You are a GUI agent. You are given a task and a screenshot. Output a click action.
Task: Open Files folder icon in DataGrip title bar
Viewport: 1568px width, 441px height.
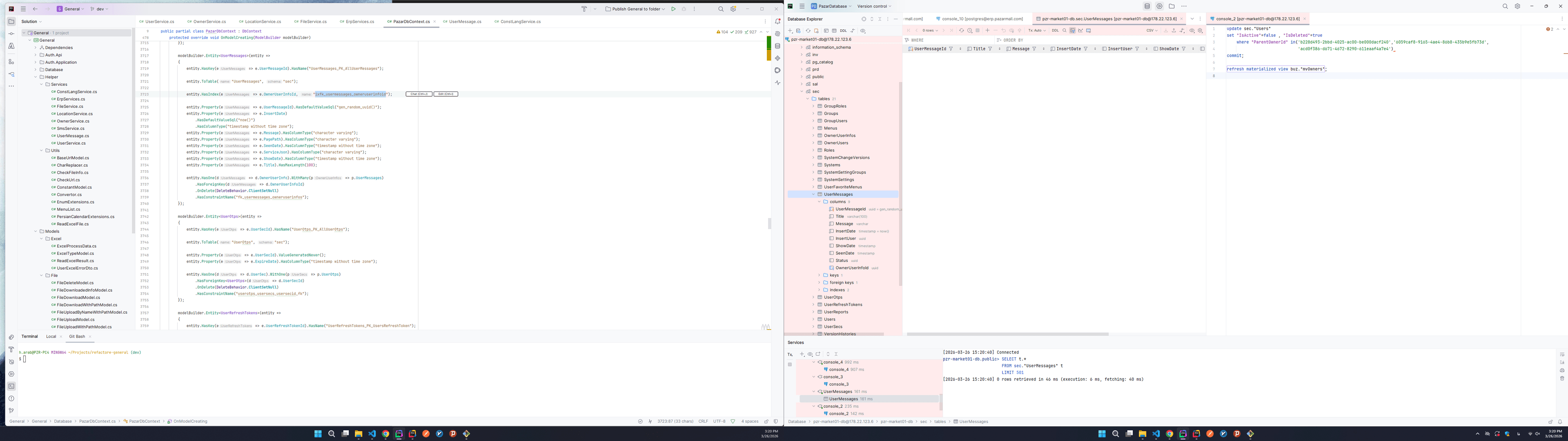(1172, 6)
